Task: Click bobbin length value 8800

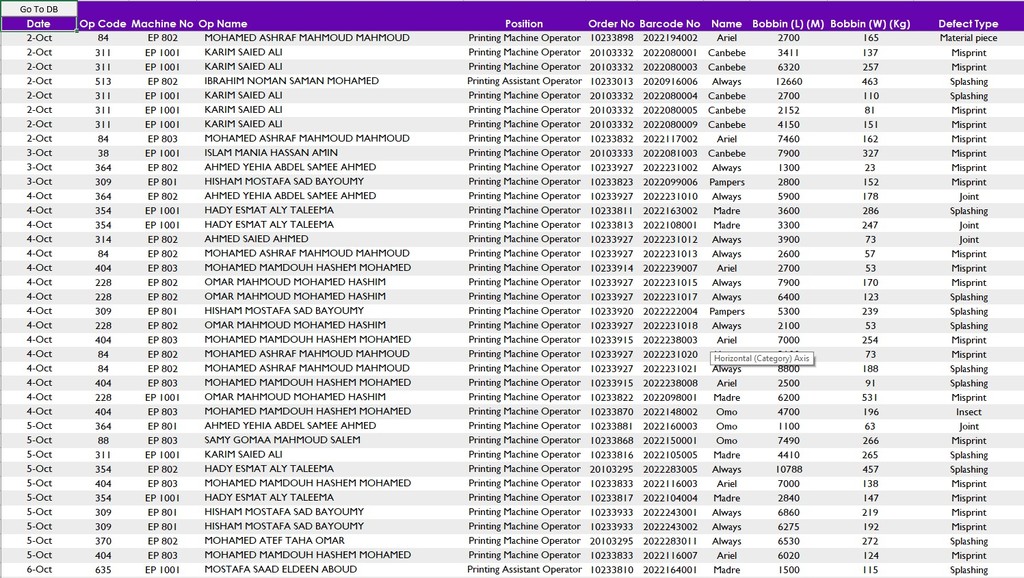Action: 788,368
